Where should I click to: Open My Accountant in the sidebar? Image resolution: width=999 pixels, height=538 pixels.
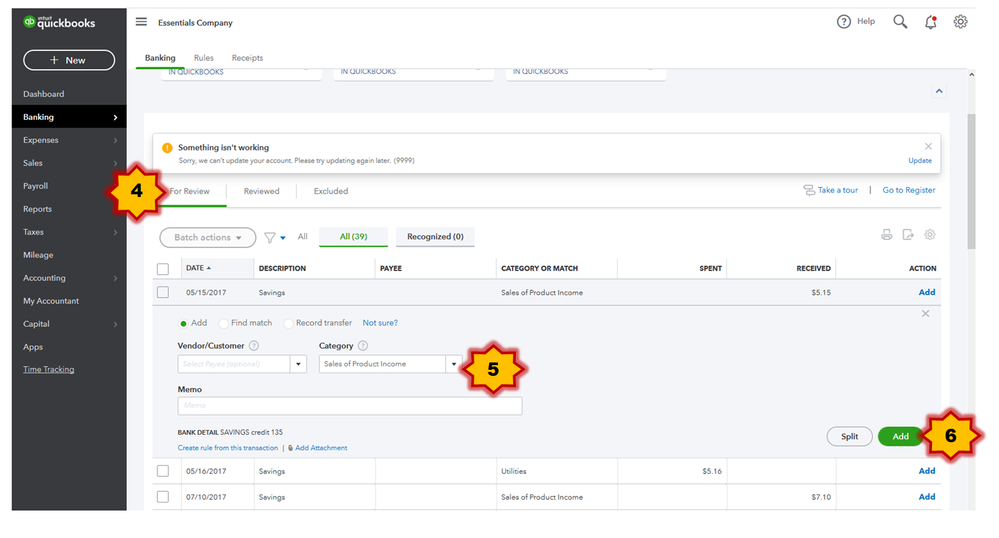(51, 301)
